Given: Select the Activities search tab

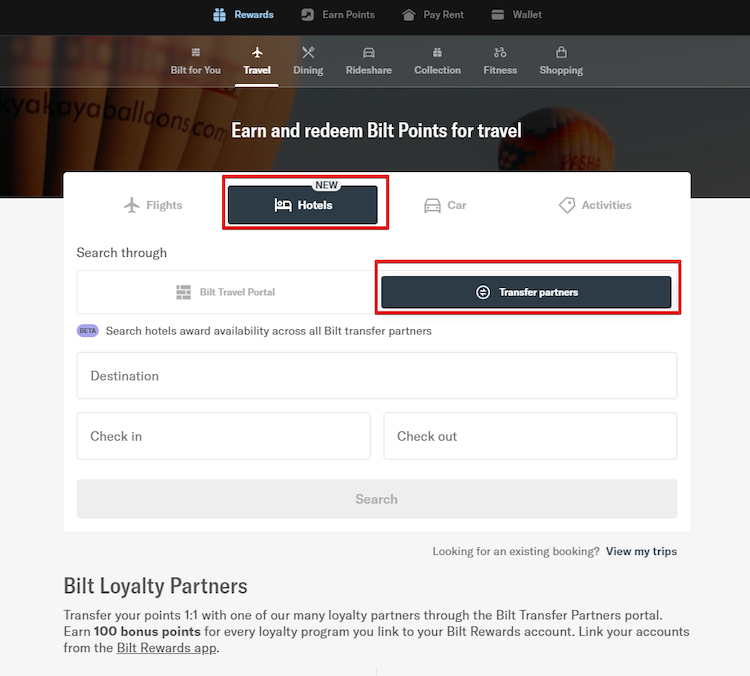Looking at the screenshot, I should pyautogui.click(x=595, y=205).
